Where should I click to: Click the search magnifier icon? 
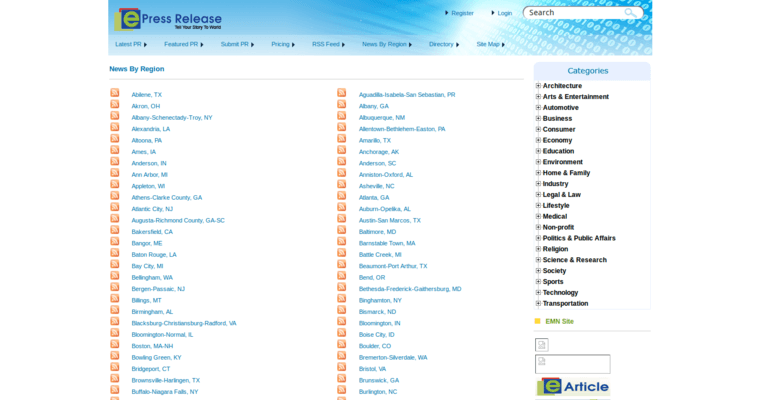coord(630,13)
